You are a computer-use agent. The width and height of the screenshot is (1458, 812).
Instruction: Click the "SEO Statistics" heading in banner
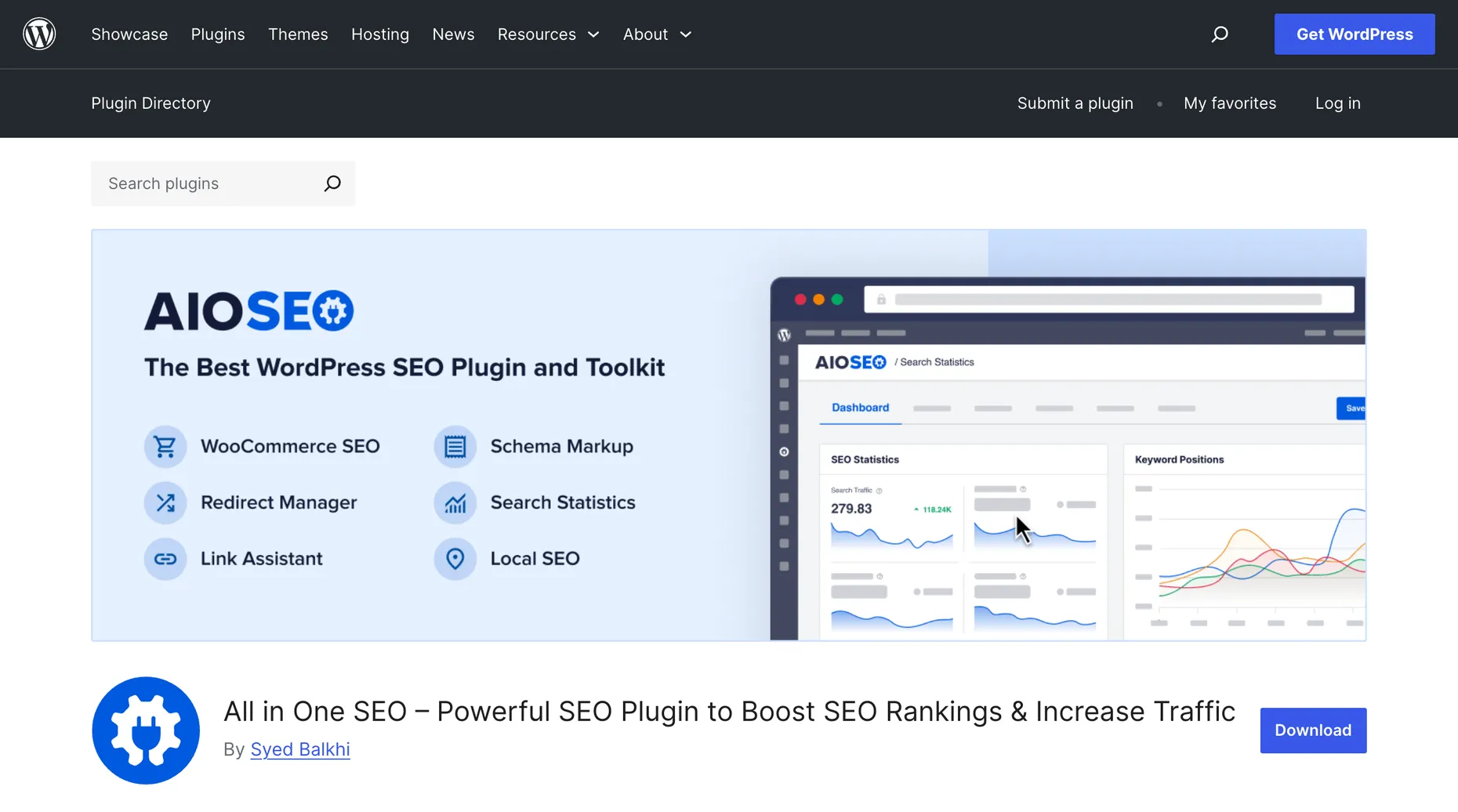(x=865, y=460)
